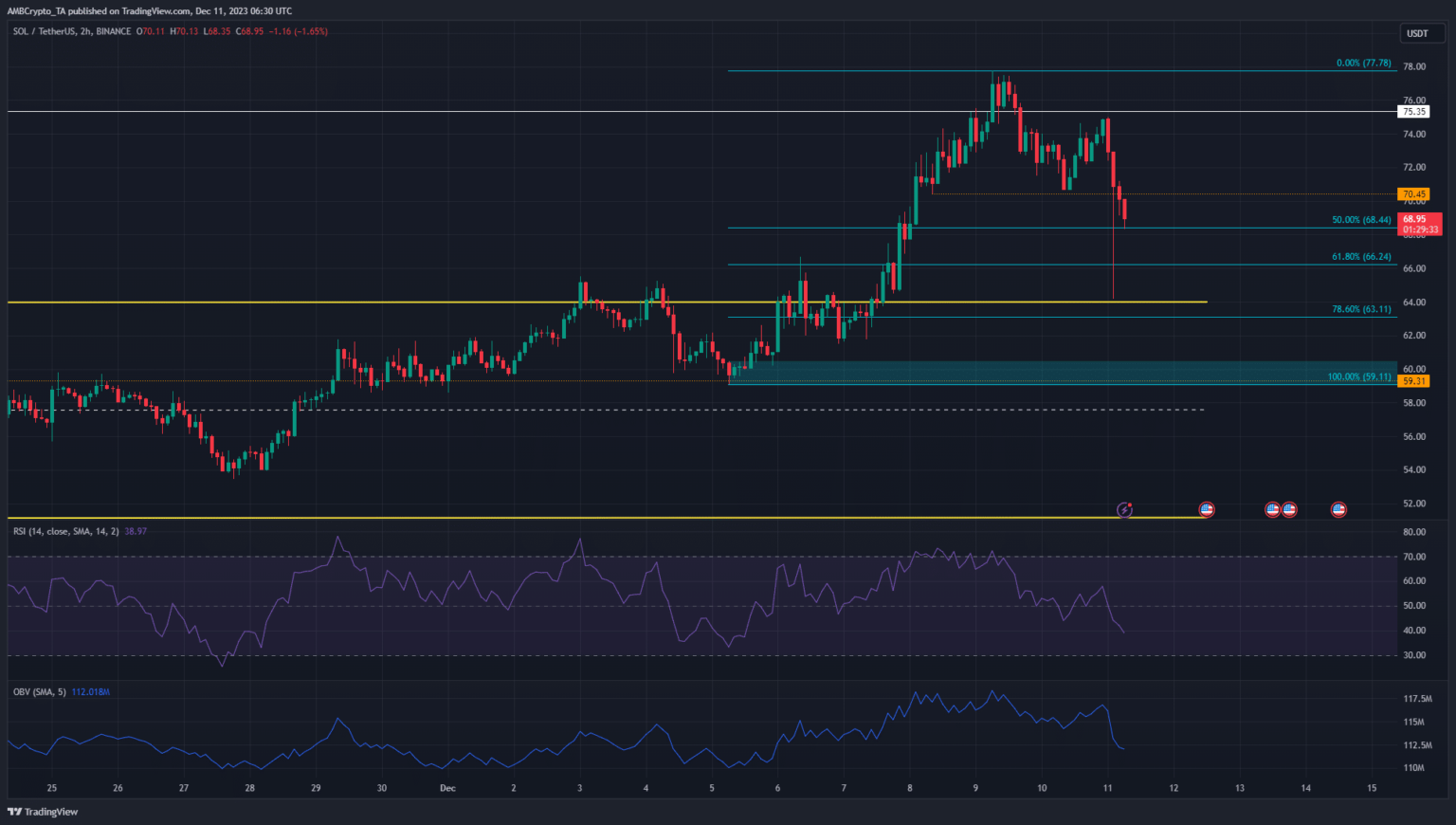Click the purple lightning event icon
The image size is (1456, 825).
[x=1124, y=510]
